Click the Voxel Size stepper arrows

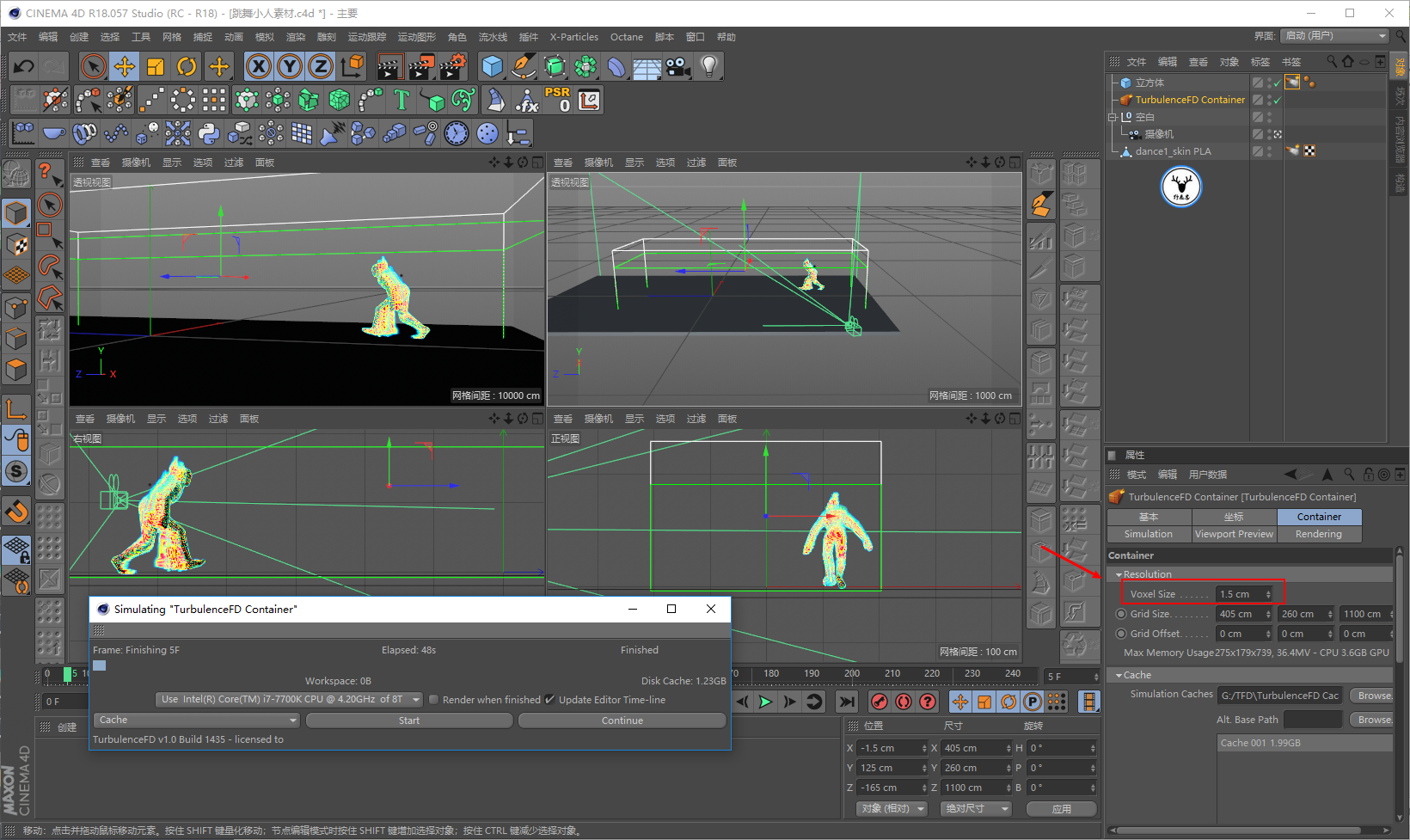[1268, 594]
